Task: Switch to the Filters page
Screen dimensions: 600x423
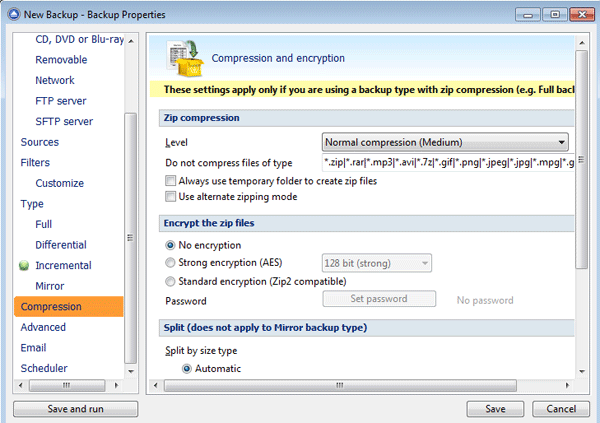Action: tap(35, 163)
